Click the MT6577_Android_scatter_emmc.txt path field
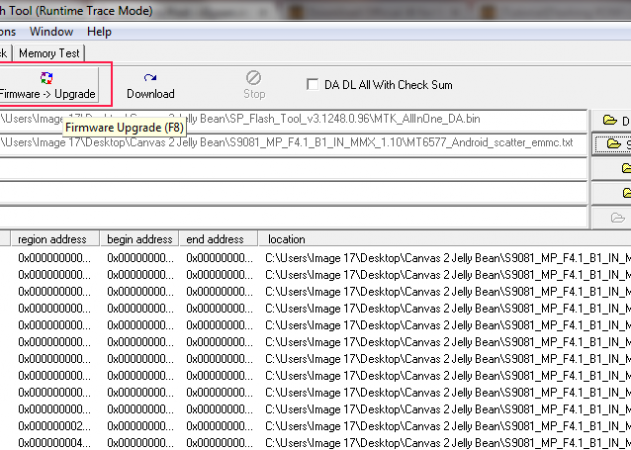The image size is (631, 450). (290, 143)
